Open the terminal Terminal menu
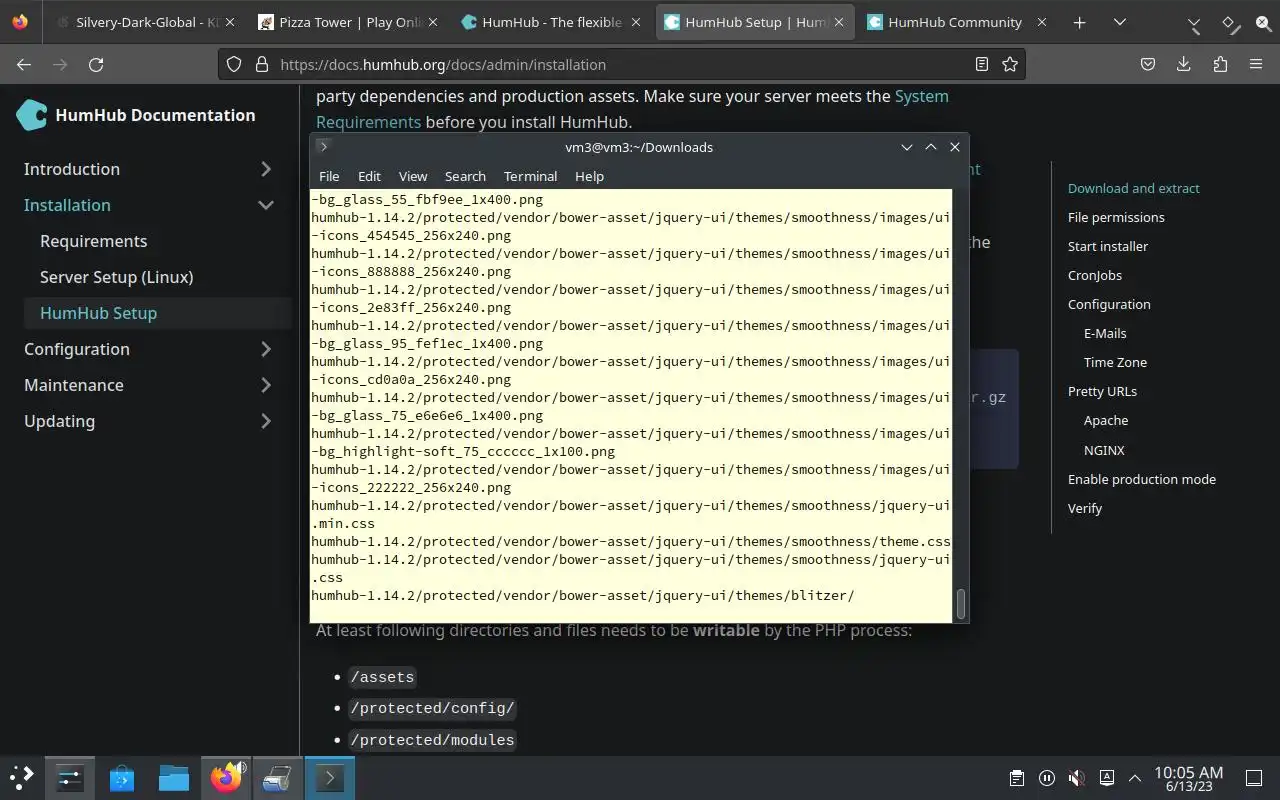Screen dimensions: 1280x800 click(x=530, y=176)
